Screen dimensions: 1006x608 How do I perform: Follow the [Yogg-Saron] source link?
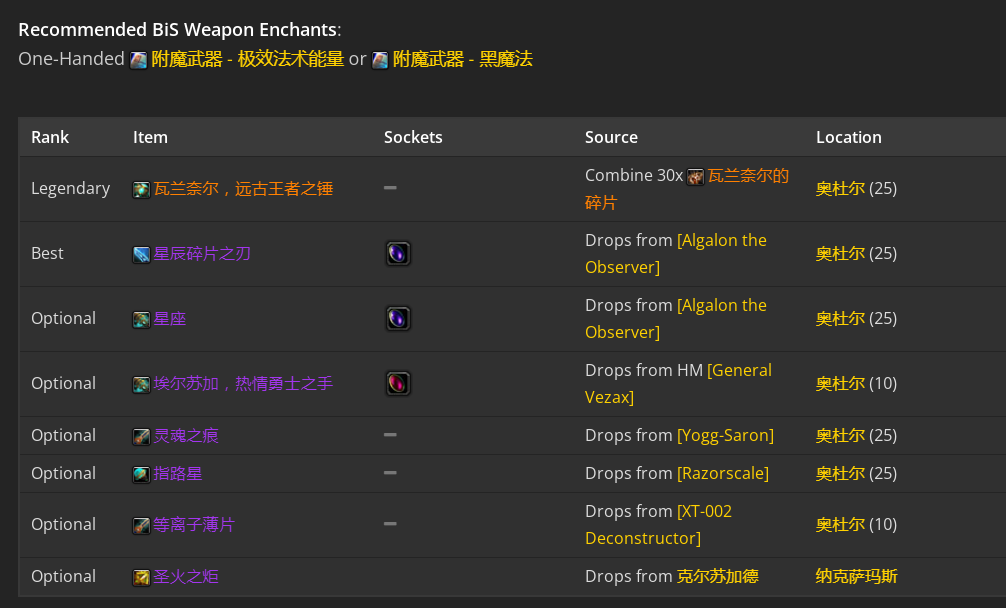(x=726, y=435)
